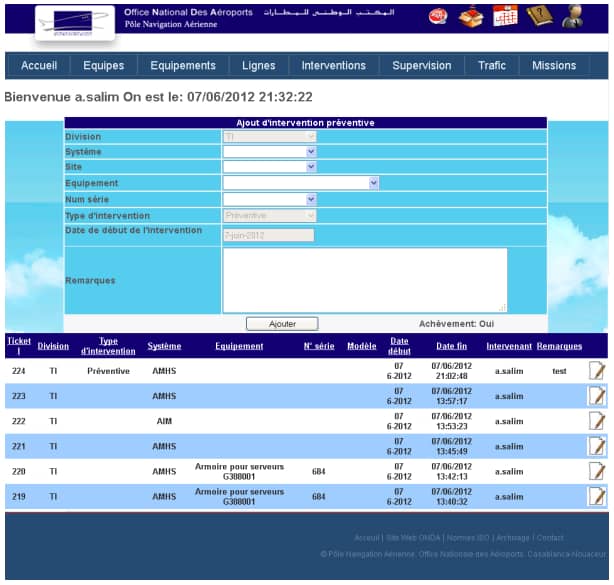Open Normes ISO footer link
The width and height of the screenshot is (614, 585).
tap(468, 538)
